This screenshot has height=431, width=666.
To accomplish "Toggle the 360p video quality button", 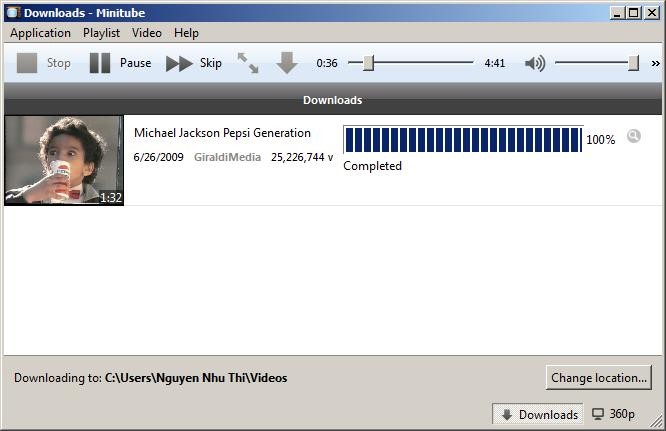I will tap(614, 414).
